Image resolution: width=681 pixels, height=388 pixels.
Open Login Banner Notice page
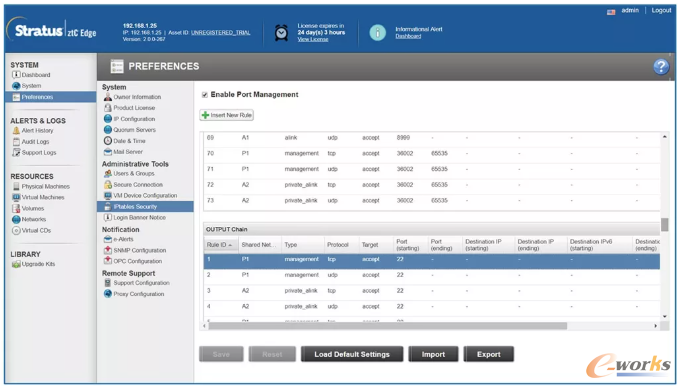[139, 217]
